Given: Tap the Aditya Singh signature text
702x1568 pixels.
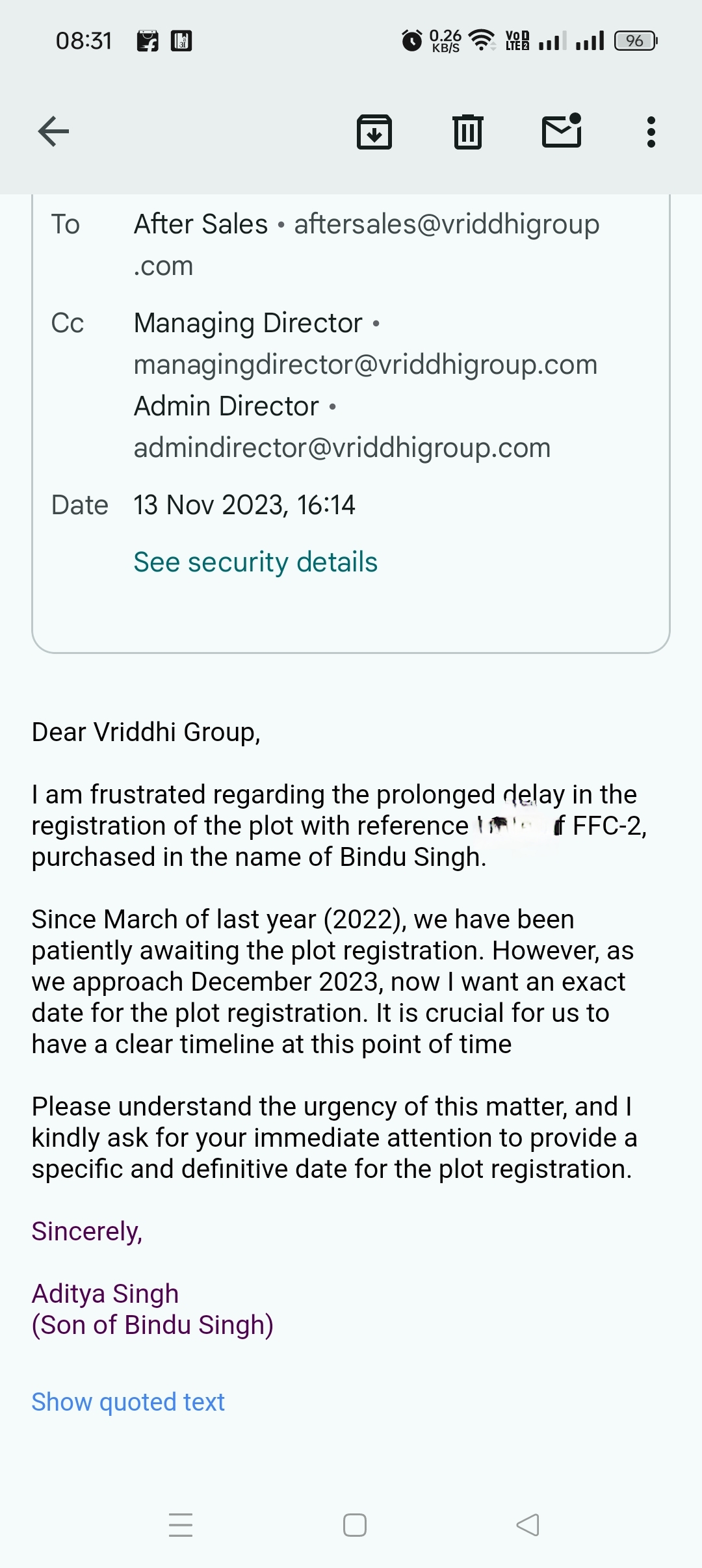Looking at the screenshot, I should click(x=105, y=1294).
